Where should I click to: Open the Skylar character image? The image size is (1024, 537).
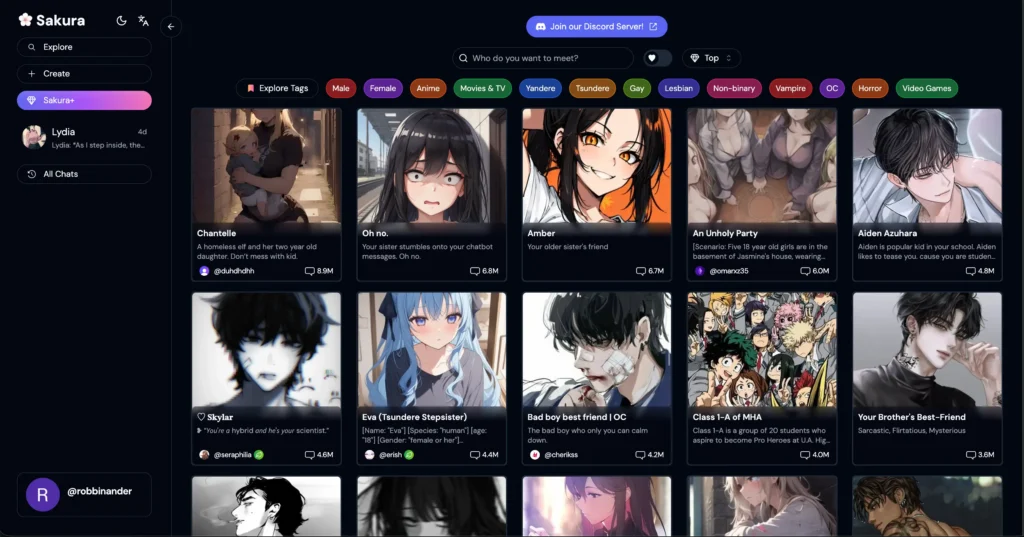pos(266,350)
